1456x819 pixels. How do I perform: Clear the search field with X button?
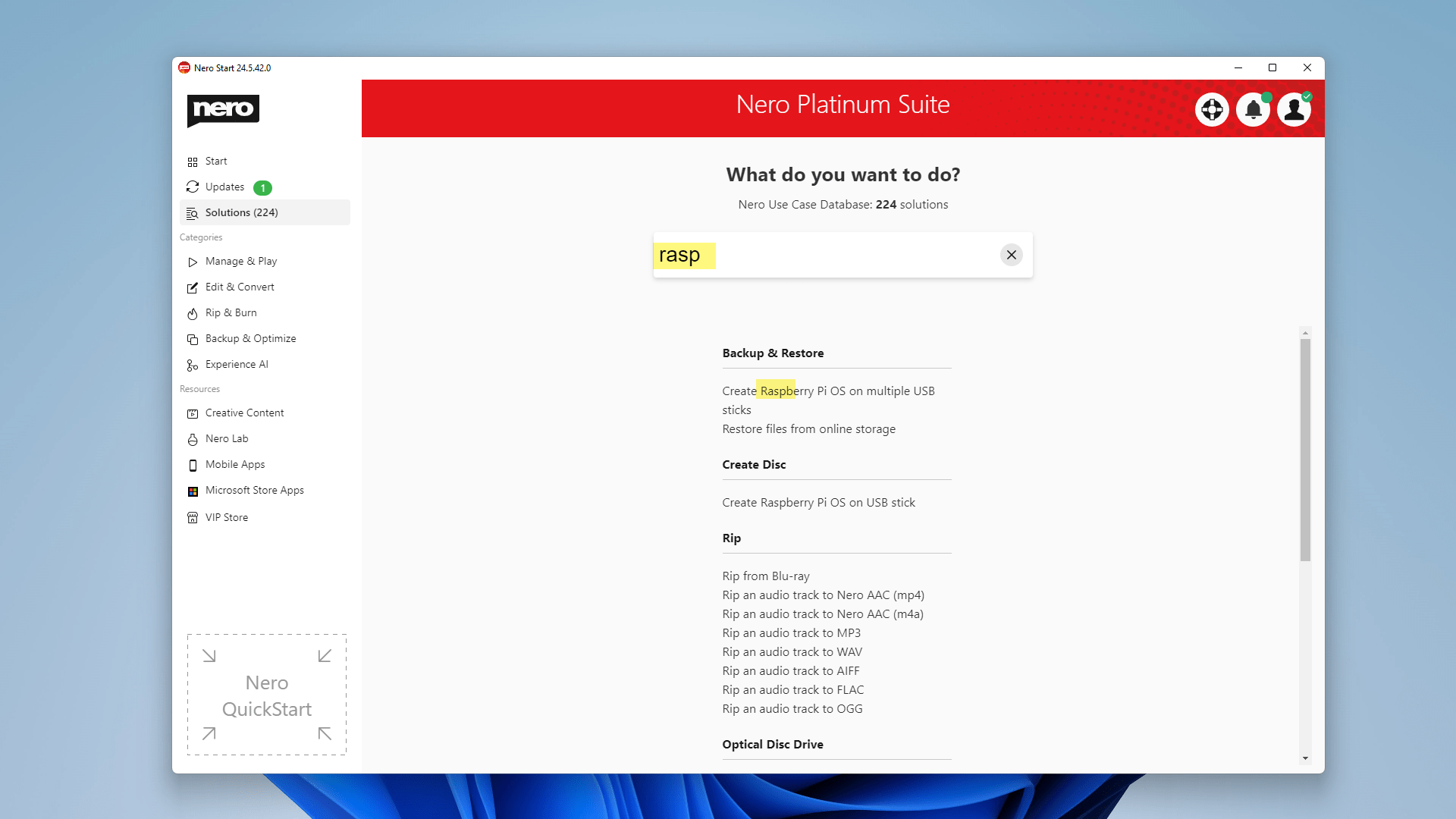click(1011, 254)
